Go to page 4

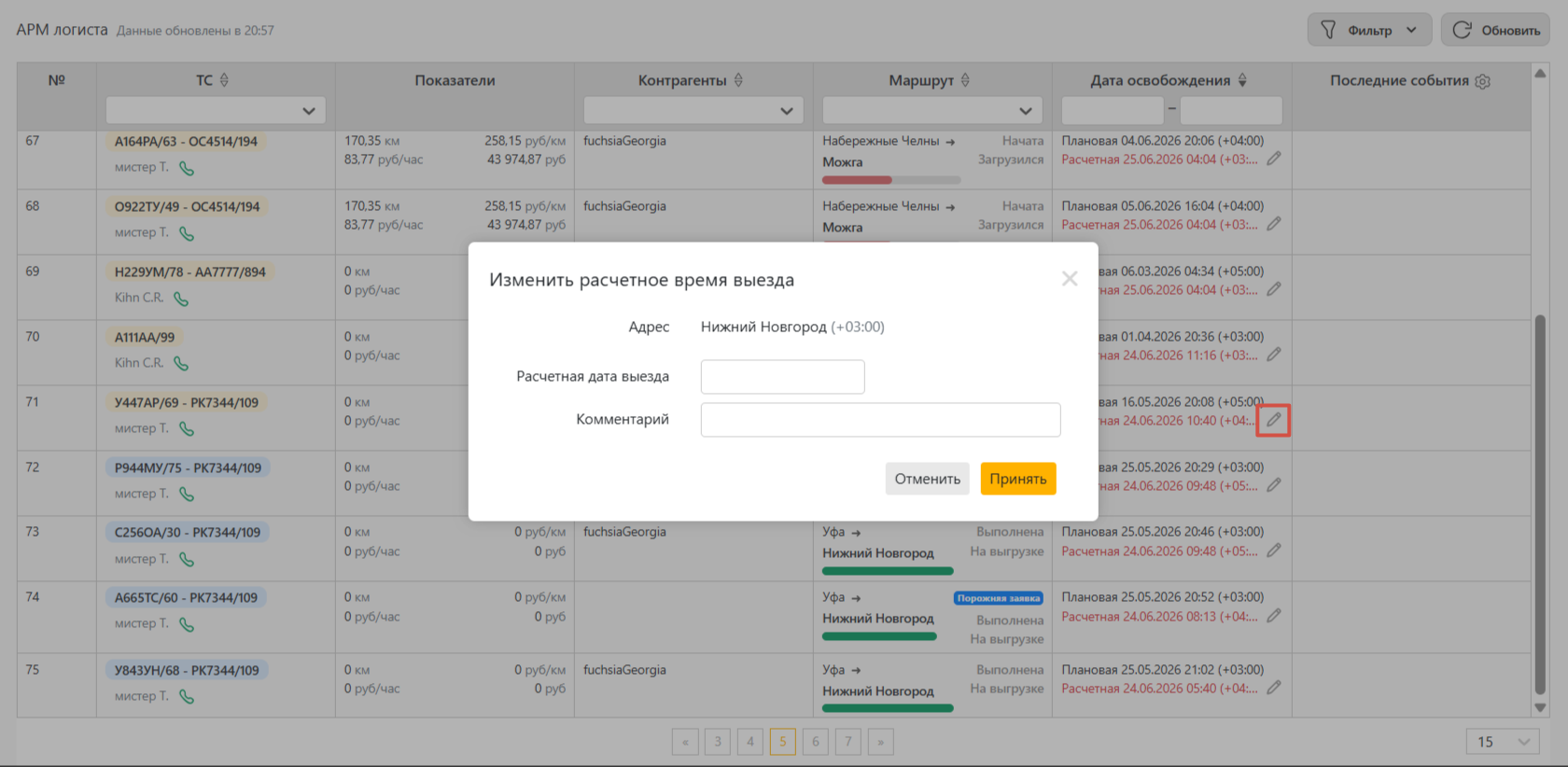pos(750,742)
